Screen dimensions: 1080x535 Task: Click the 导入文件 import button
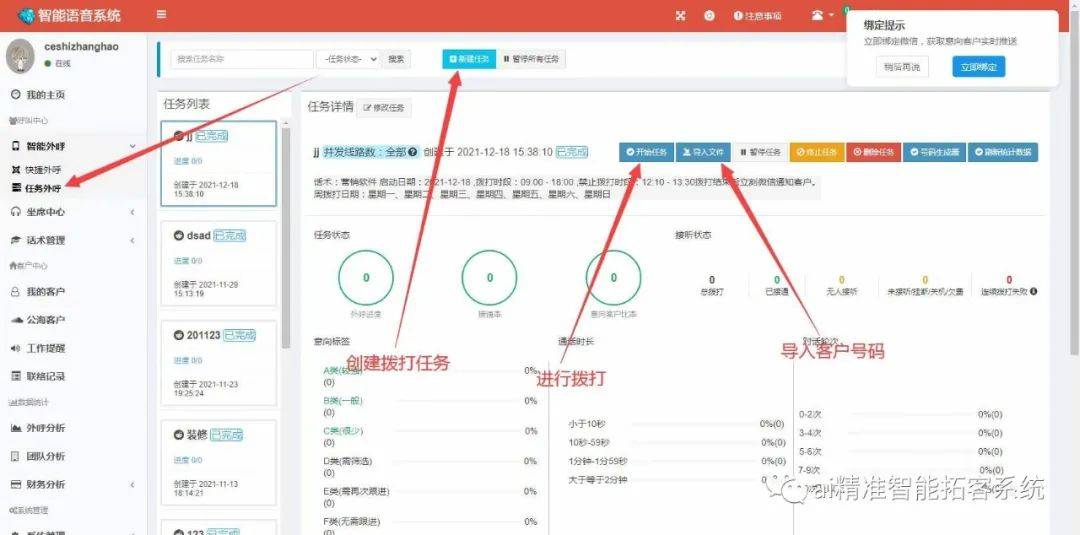(x=702, y=152)
